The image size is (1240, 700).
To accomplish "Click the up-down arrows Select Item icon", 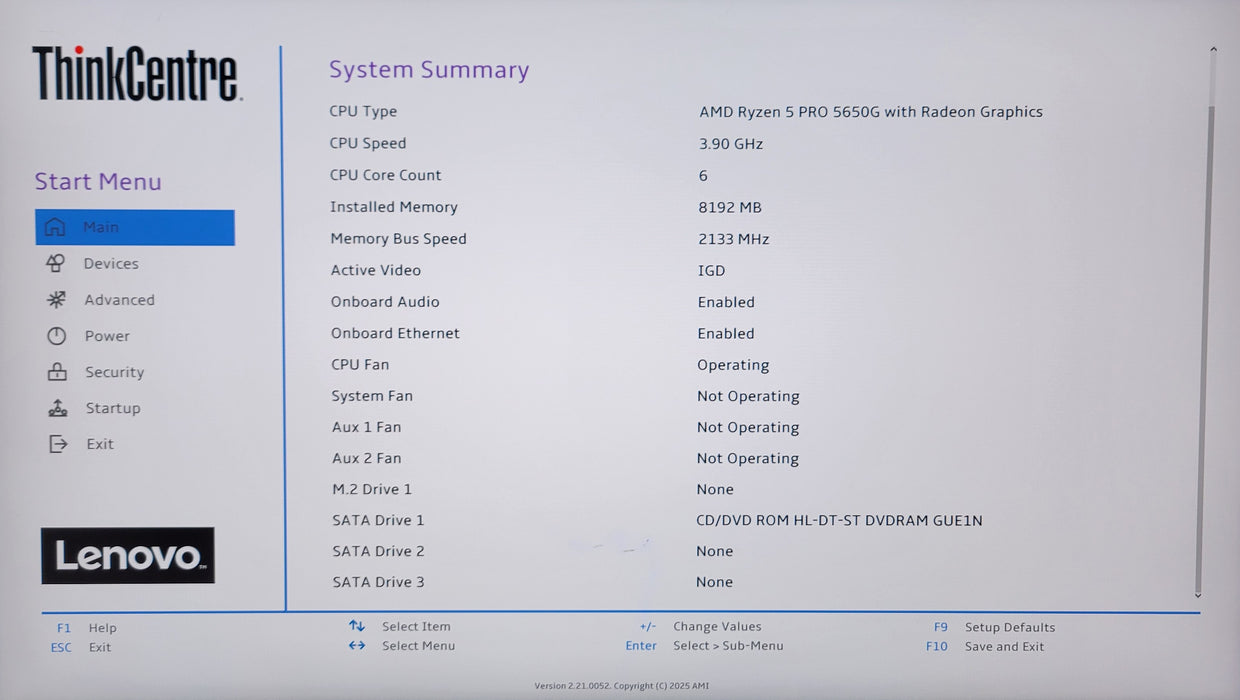I will pos(357,626).
